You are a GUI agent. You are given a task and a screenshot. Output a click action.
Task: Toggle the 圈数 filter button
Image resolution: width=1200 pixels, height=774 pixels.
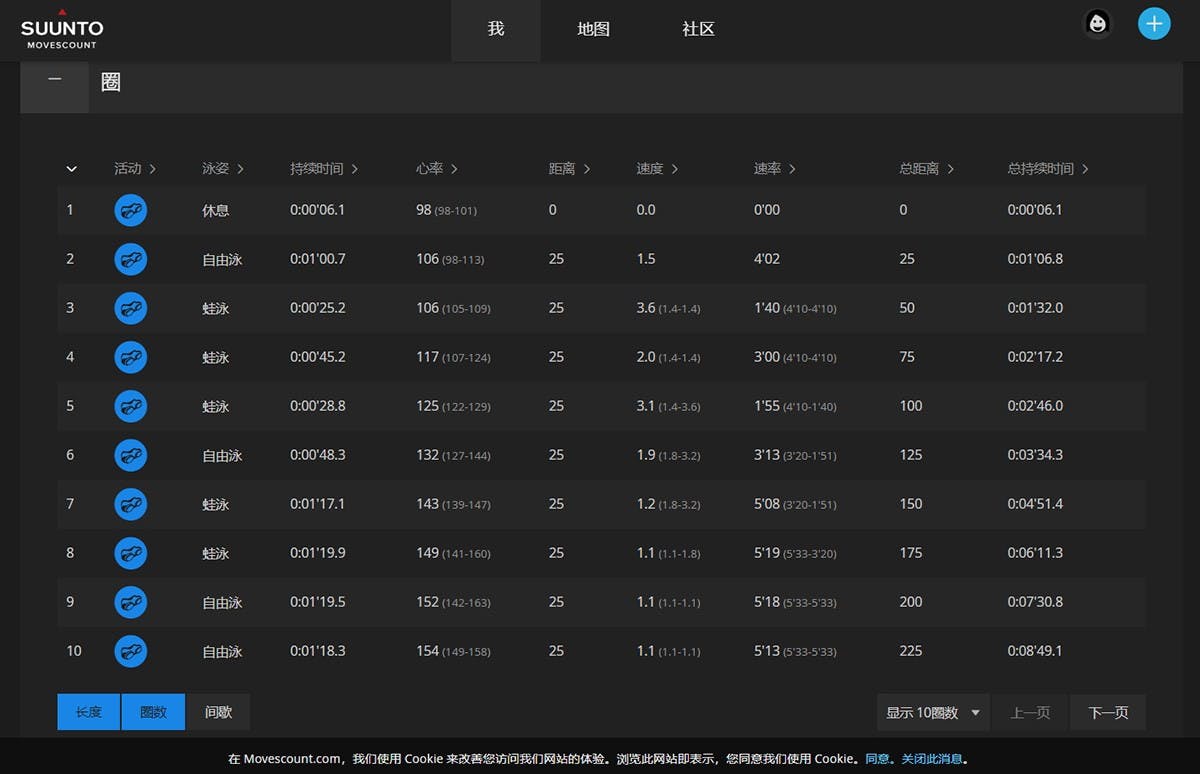[153, 712]
